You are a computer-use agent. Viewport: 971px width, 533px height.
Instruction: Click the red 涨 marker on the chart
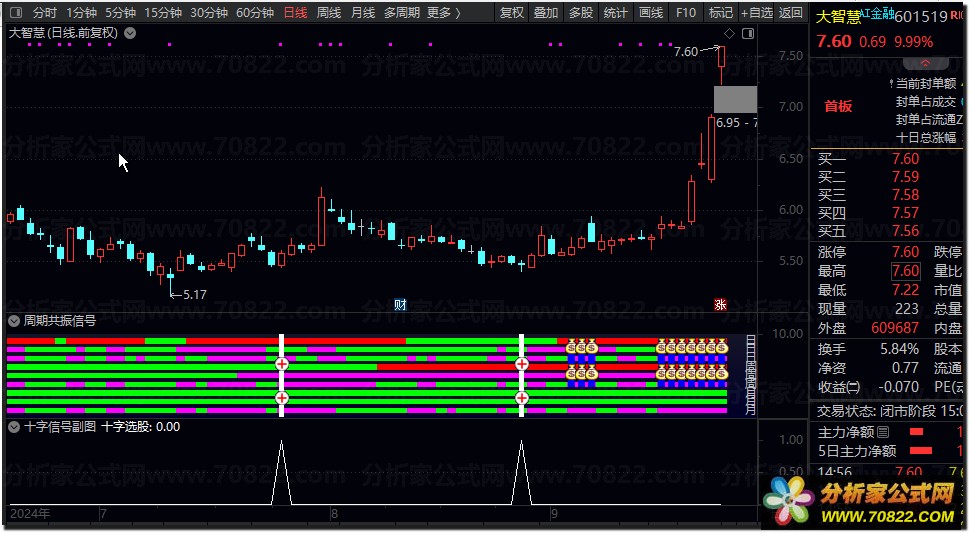pos(720,305)
